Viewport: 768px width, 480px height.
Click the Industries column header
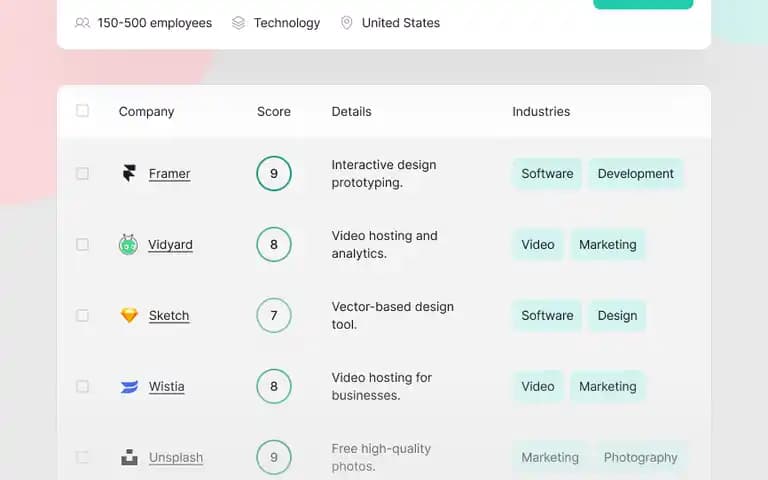(541, 112)
